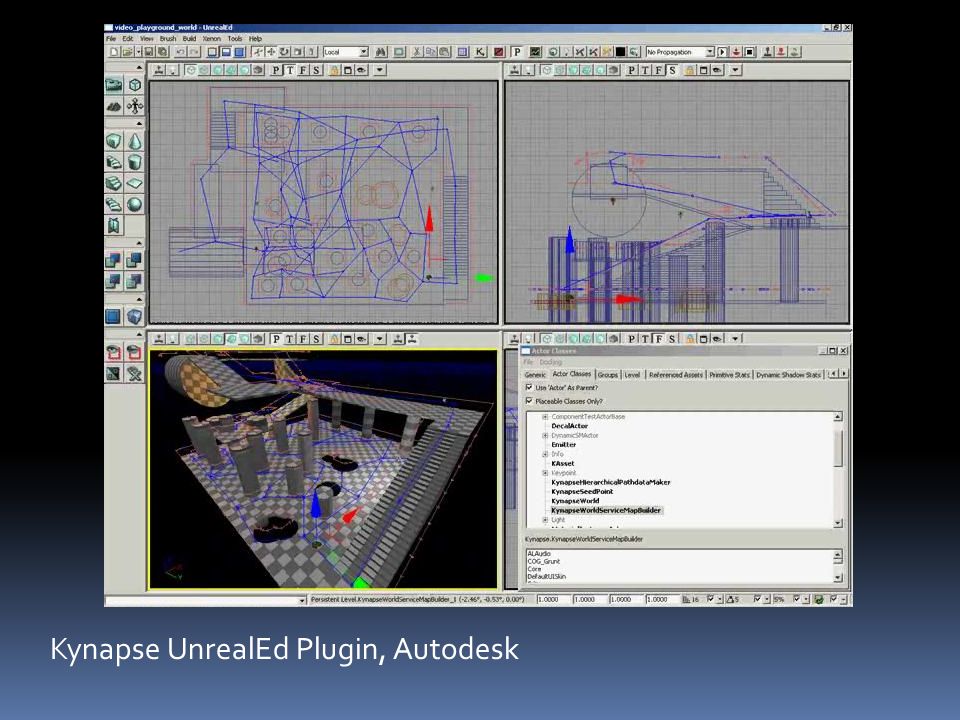Expand the Info tree node
Viewport: 960px width, 720px height.
(545, 454)
